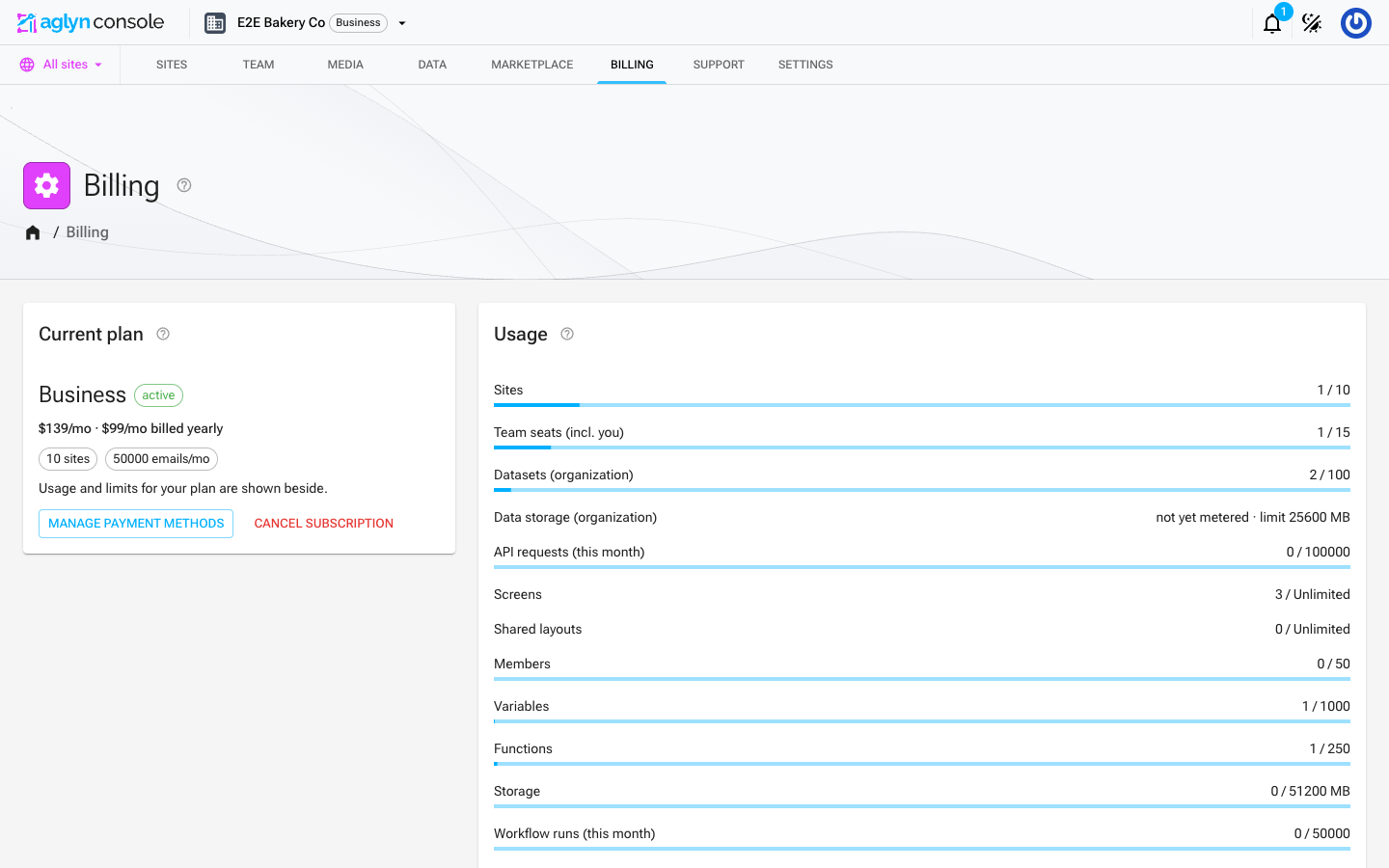This screenshot has height=868, width=1389.
Task: Click the notification count badge
Action: pos(1283,12)
